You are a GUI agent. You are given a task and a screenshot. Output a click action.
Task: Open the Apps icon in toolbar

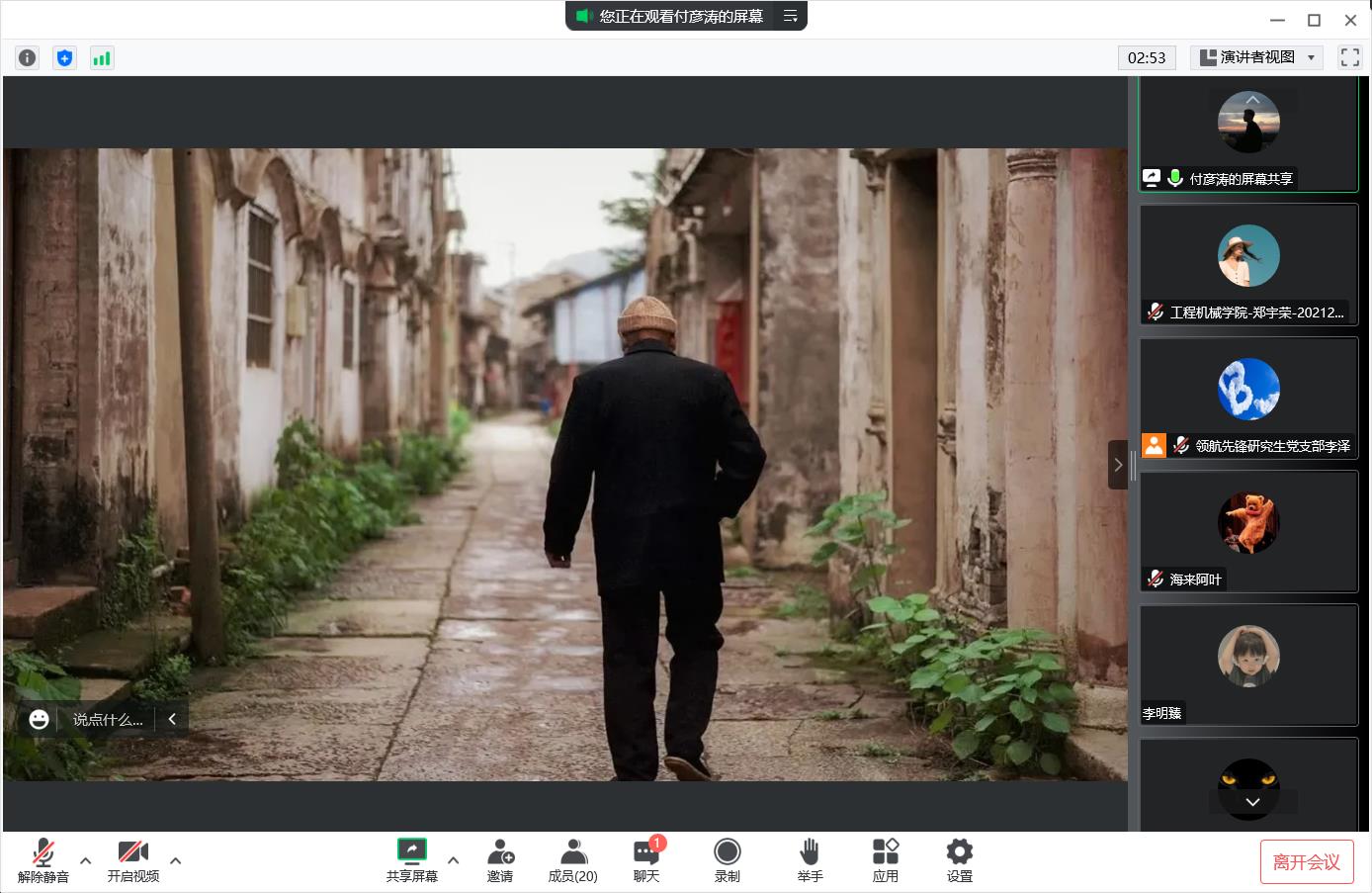(885, 859)
